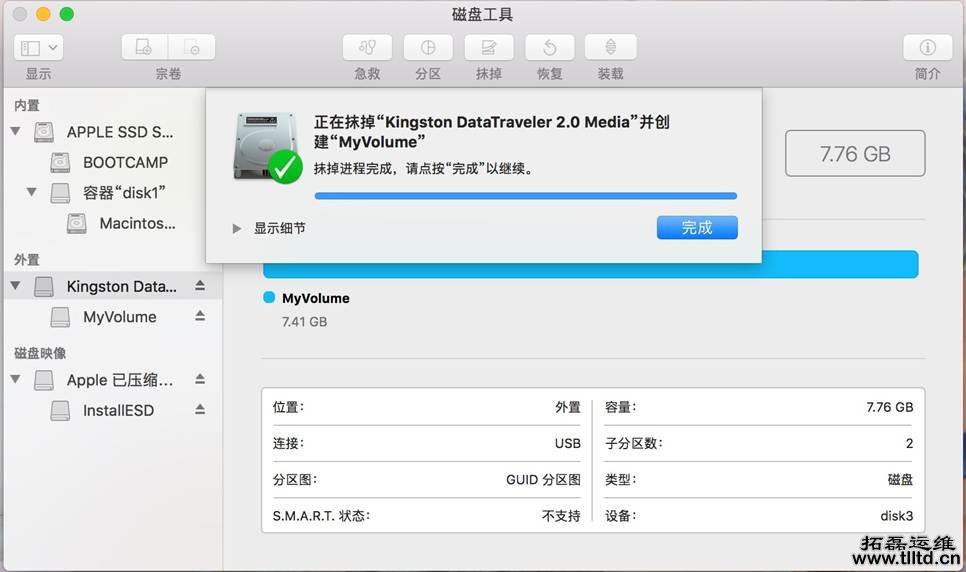Click the 不支持 S.M.A.R.T. status value
This screenshot has height=572, width=966.
click(561, 516)
